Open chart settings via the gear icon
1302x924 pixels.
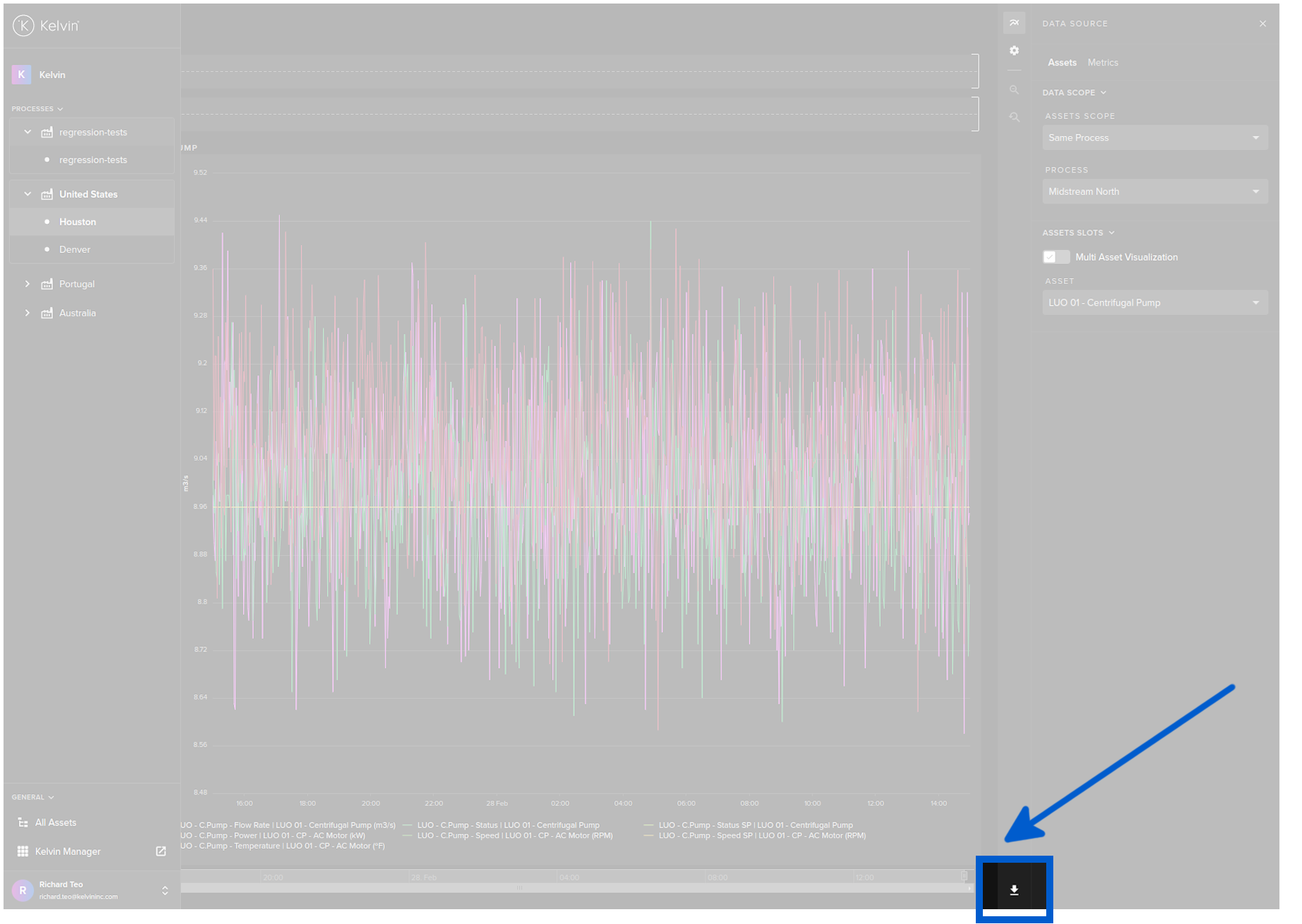point(1014,51)
